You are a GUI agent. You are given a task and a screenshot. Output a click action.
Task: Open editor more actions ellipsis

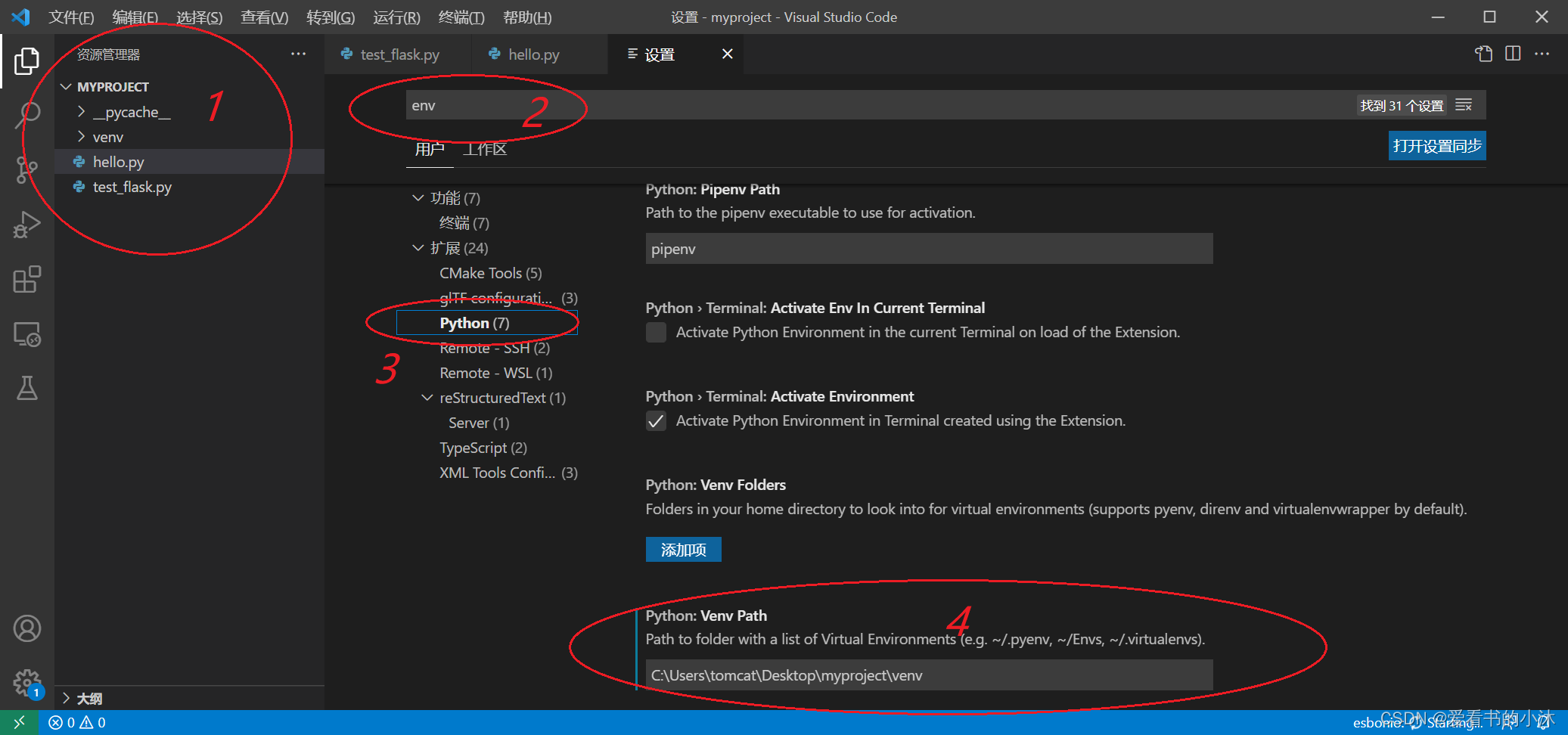[x=1542, y=54]
